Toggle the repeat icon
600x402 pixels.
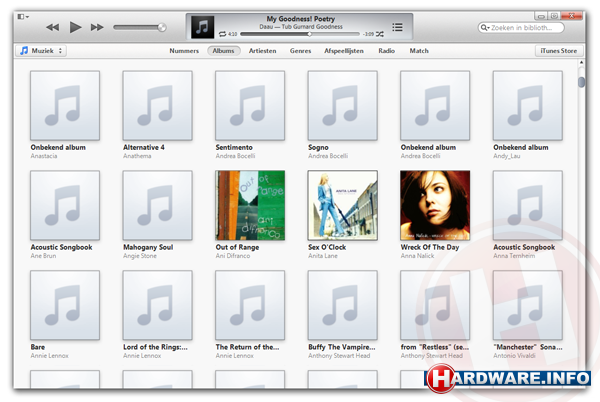pos(222,34)
